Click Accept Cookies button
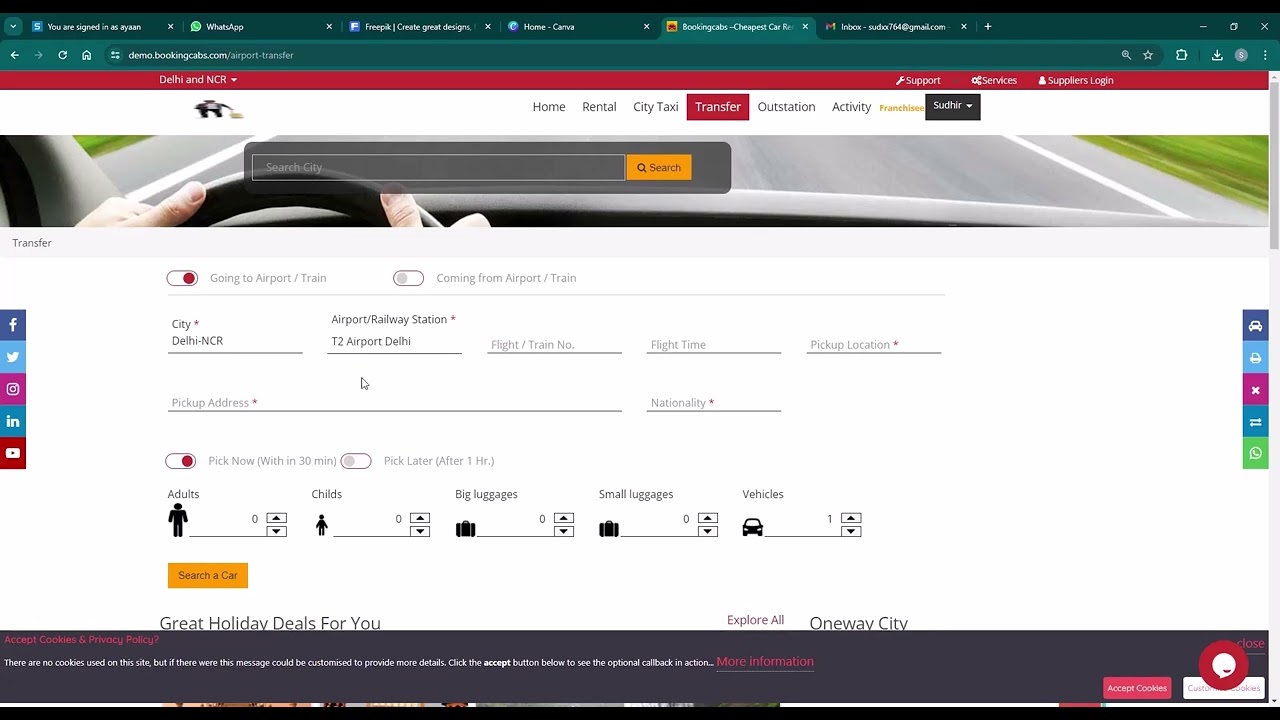Screen dimensions: 1280x720 click(1137, 688)
